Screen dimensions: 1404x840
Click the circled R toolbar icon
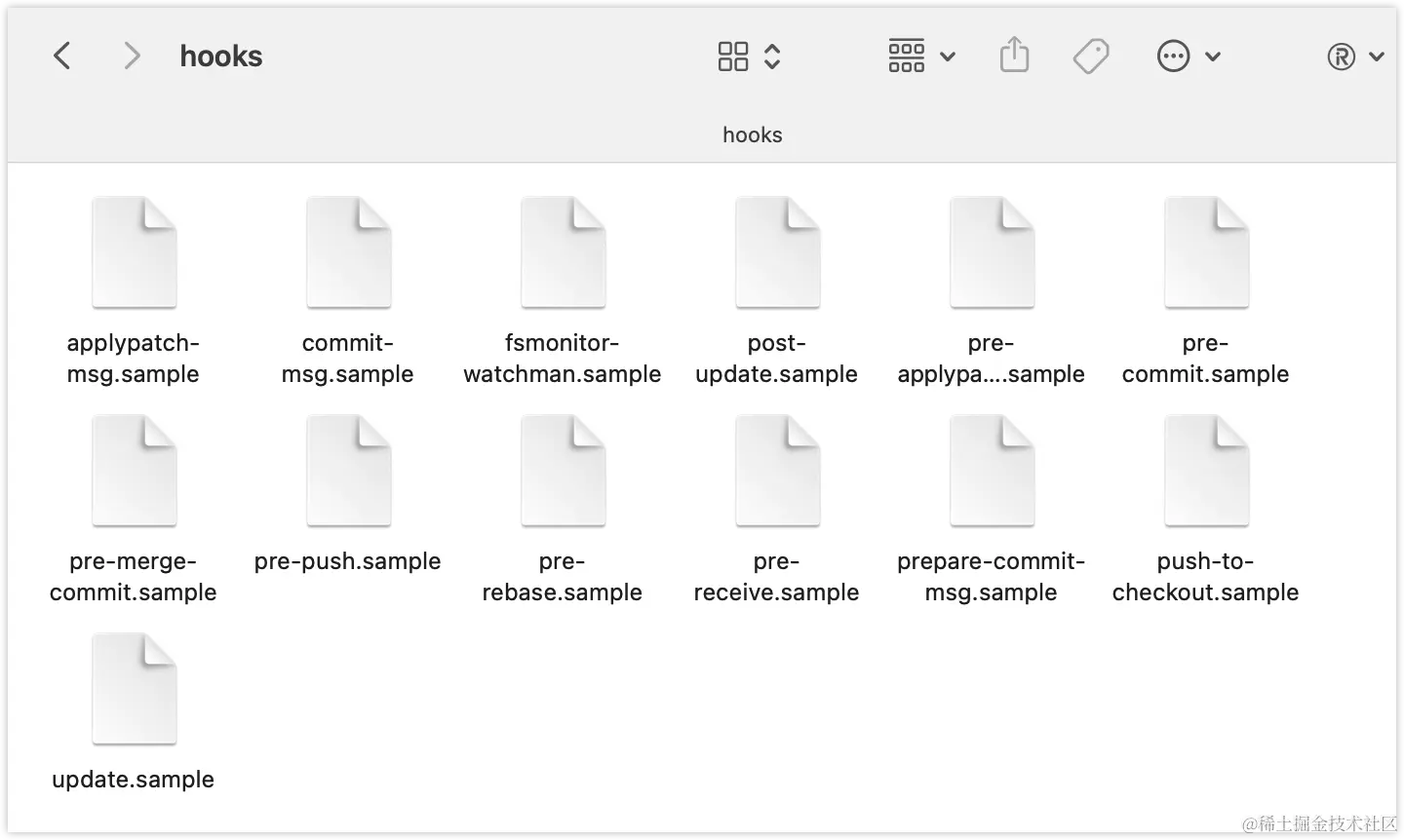[x=1342, y=57]
